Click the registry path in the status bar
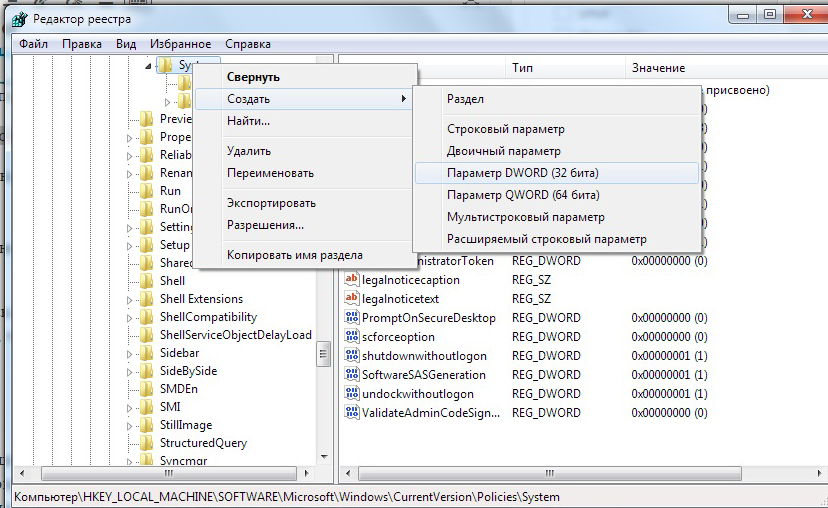 point(287,497)
